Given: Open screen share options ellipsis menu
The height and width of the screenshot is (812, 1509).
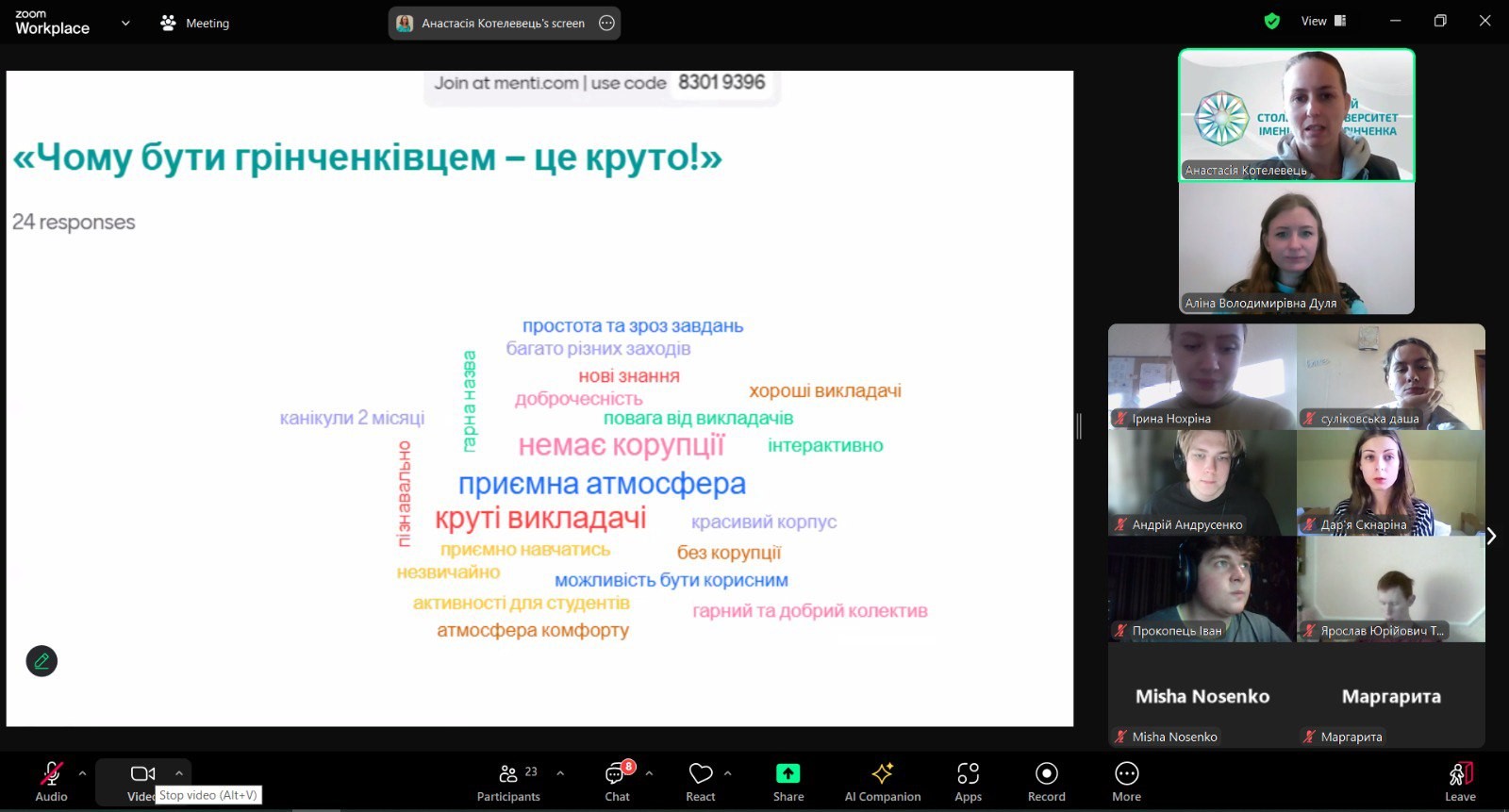Looking at the screenshot, I should pos(607,23).
